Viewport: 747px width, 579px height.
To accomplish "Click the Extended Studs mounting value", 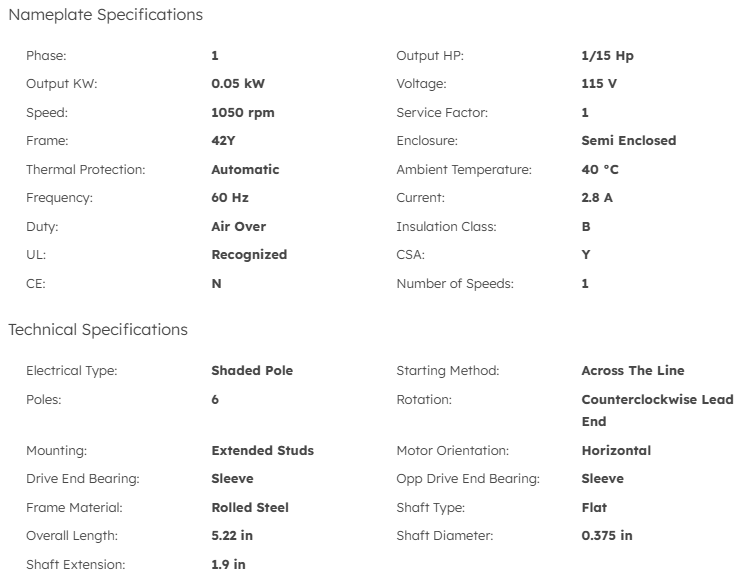I will (262, 451).
